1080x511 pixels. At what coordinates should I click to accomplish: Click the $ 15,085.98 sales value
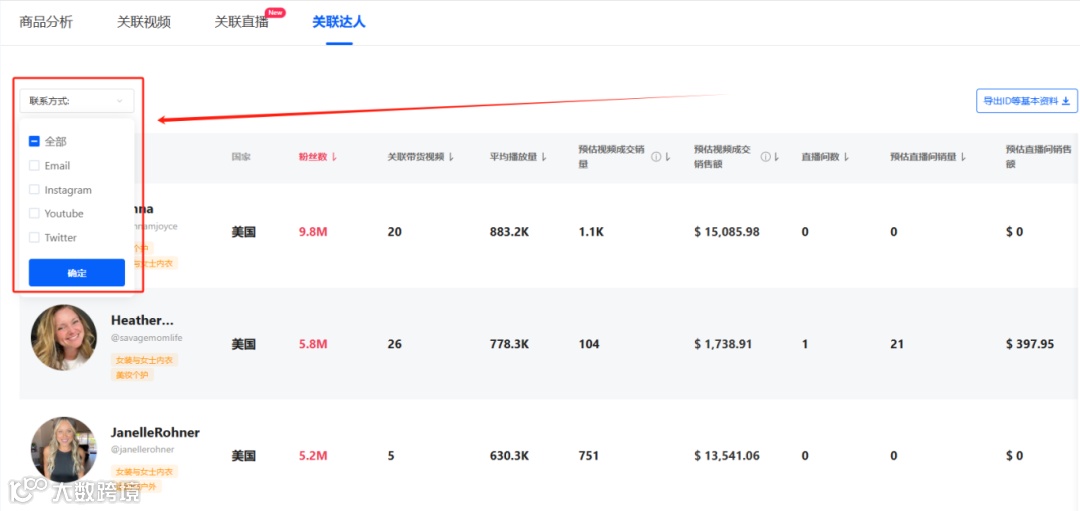click(727, 232)
